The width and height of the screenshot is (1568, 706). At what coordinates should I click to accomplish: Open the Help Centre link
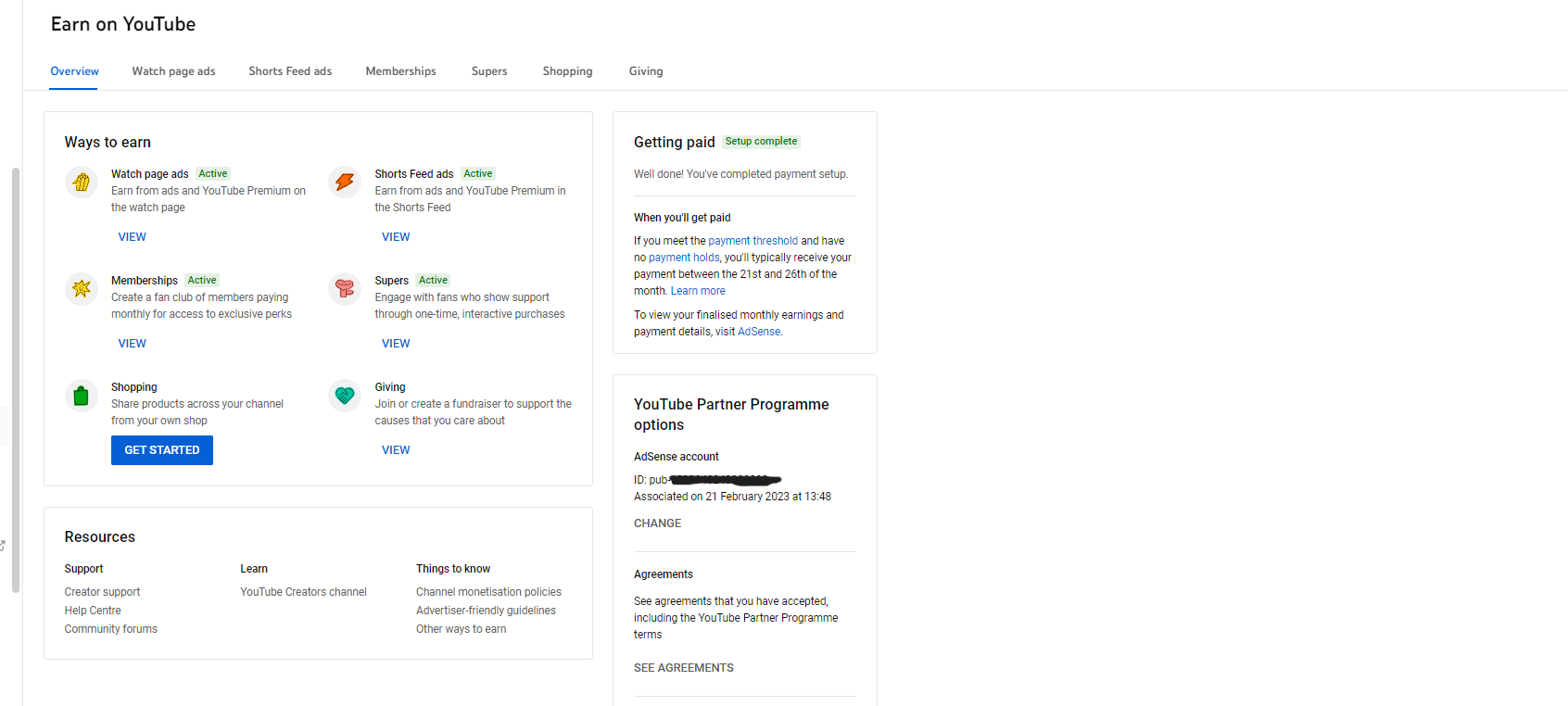(x=93, y=611)
